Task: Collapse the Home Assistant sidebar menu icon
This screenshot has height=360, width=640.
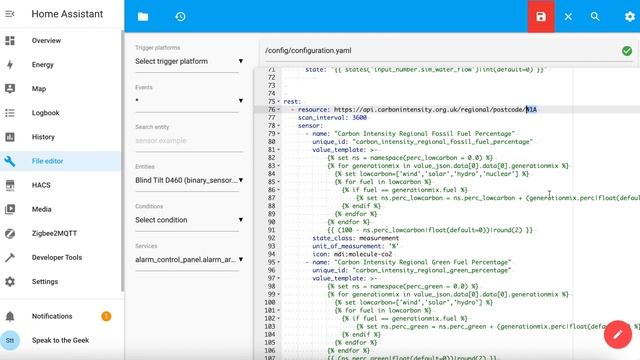Action: point(10,14)
